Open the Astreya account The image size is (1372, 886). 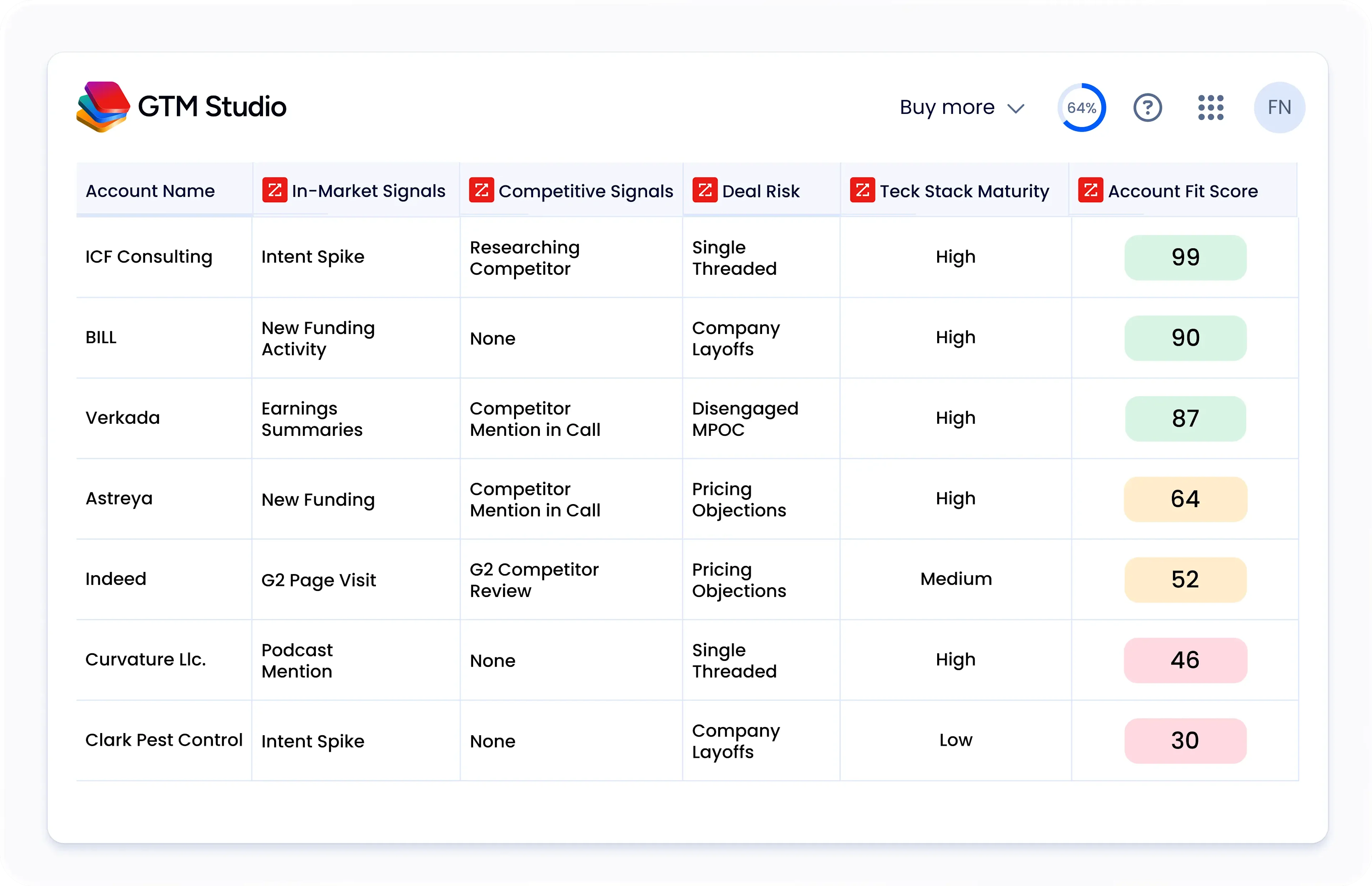[x=119, y=499]
